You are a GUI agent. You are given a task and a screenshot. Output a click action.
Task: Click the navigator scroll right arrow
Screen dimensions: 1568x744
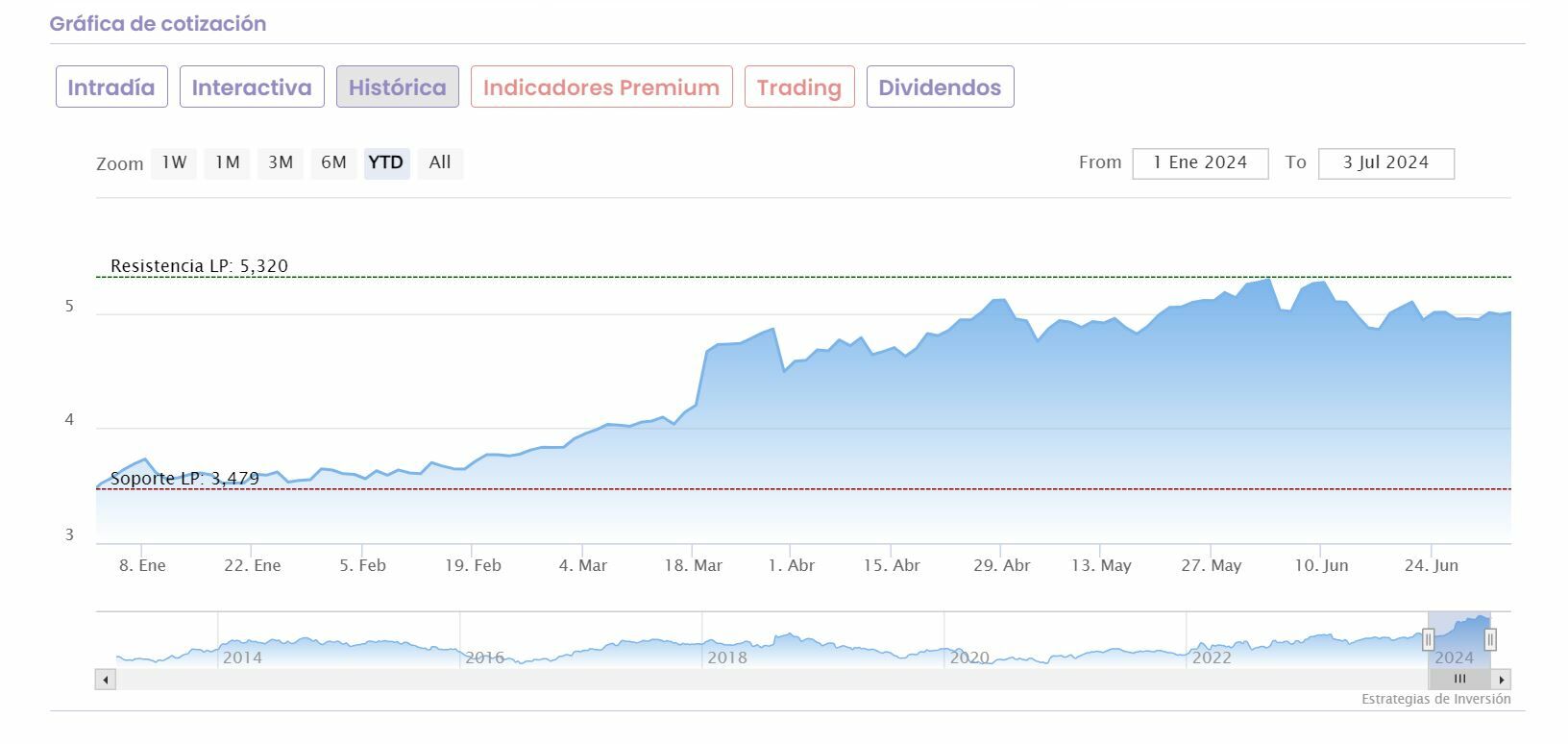[x=1502, y=680]
